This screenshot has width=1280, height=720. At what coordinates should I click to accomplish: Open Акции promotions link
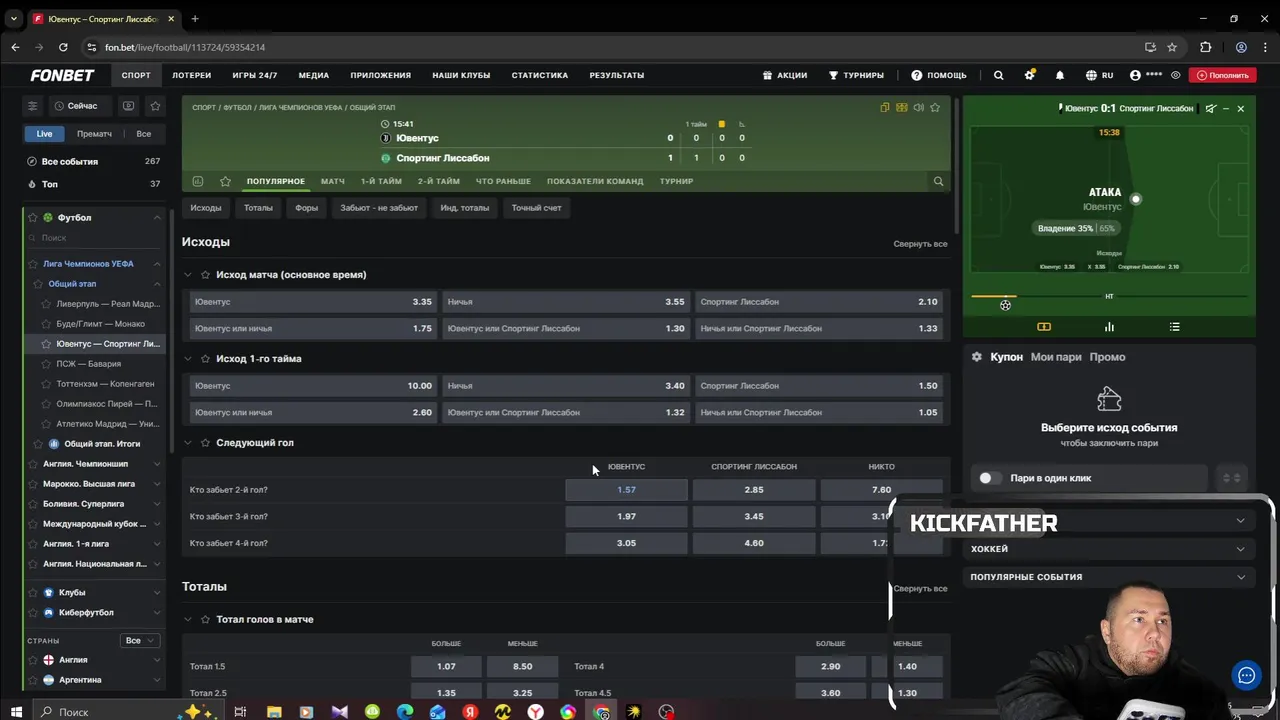pyautogui.click(x=784, y=75)
